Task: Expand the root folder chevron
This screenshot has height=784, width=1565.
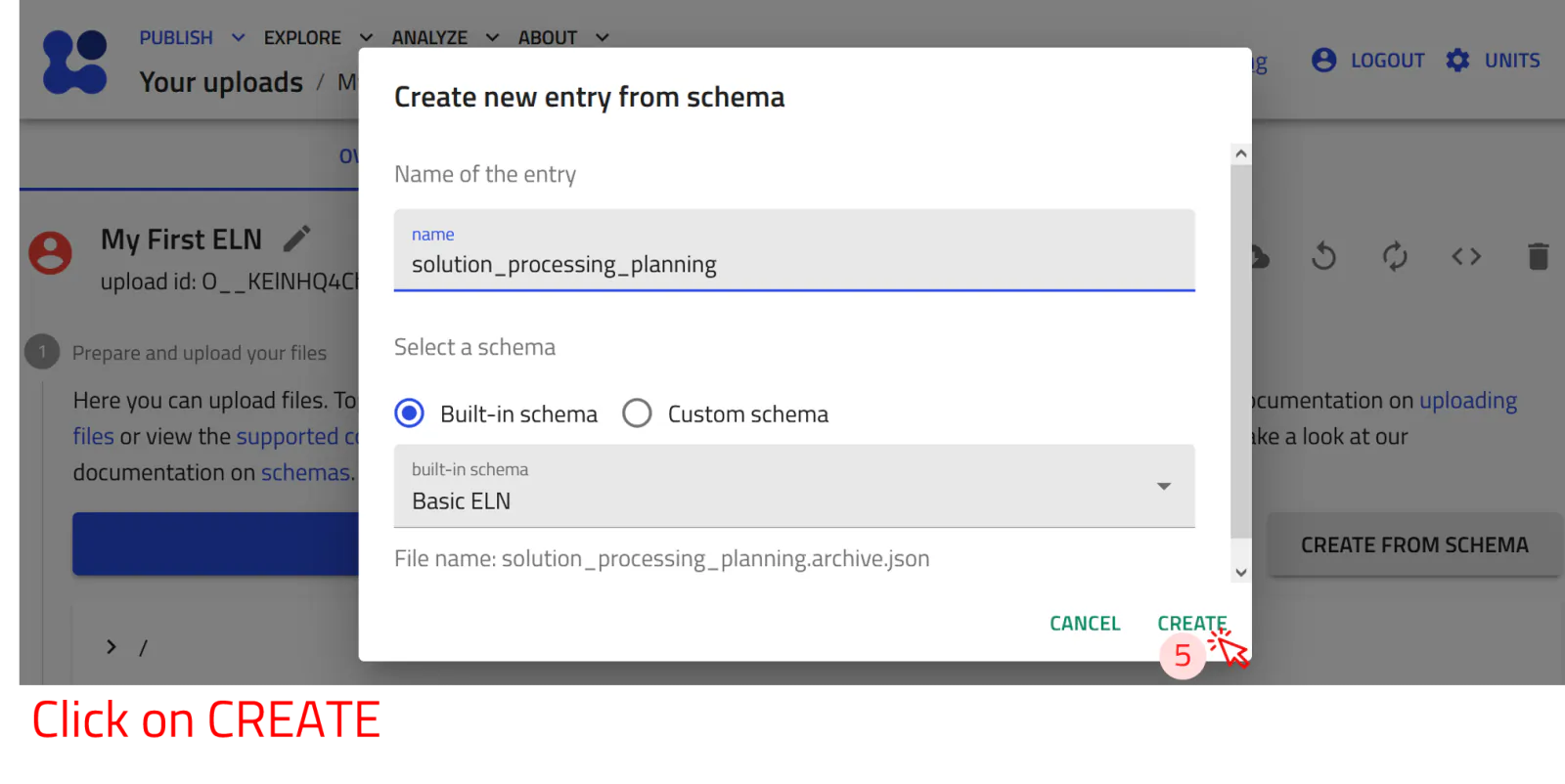Action: 112,646
